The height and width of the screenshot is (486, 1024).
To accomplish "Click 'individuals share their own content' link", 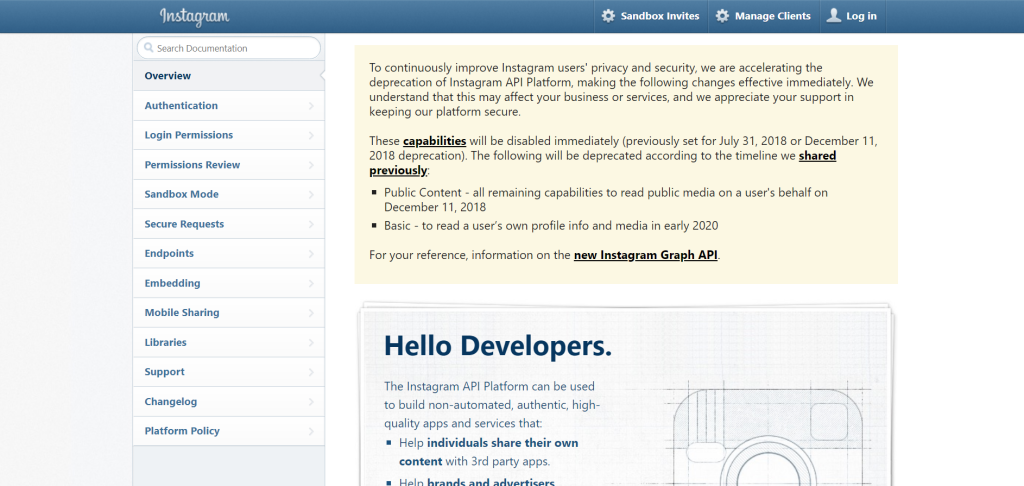I will pyautogui.click(x=502, y=443).
